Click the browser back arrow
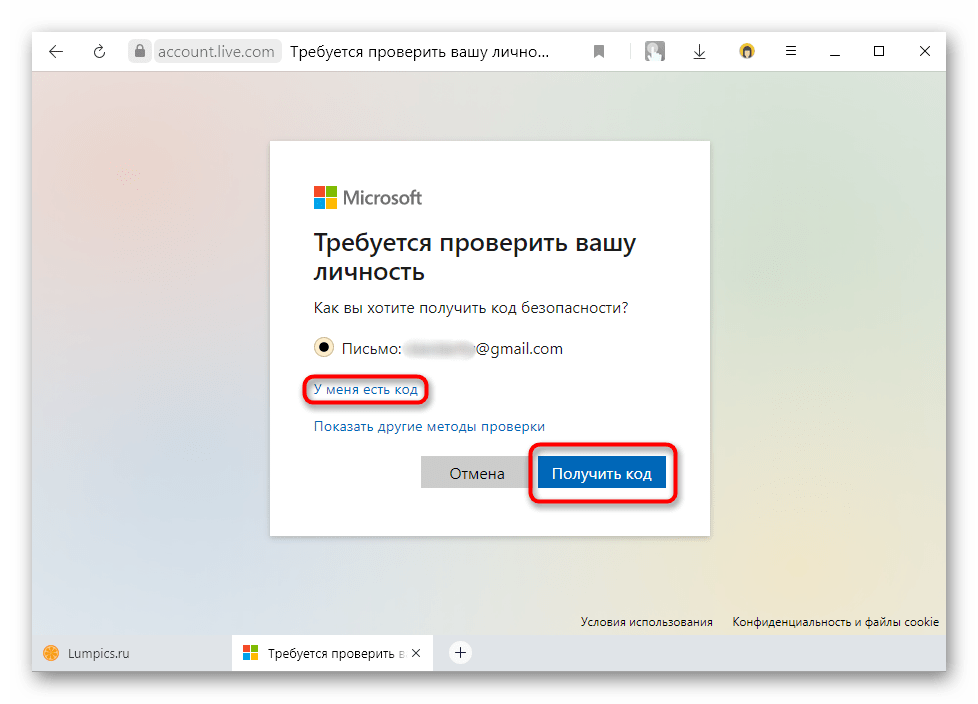 pyautogui.click(x=56, y=52)
